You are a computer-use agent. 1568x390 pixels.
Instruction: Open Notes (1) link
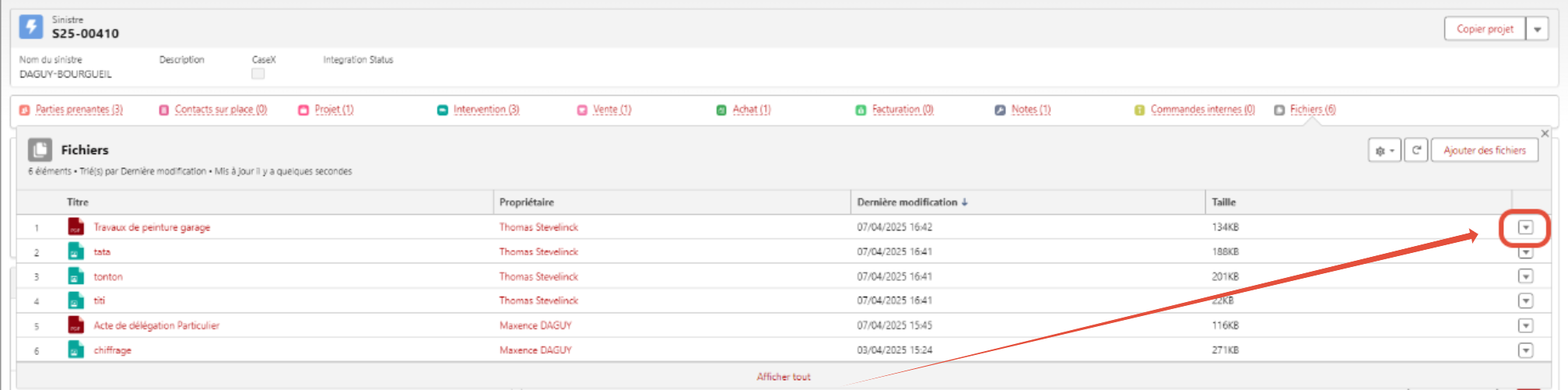click(1031, 110)
